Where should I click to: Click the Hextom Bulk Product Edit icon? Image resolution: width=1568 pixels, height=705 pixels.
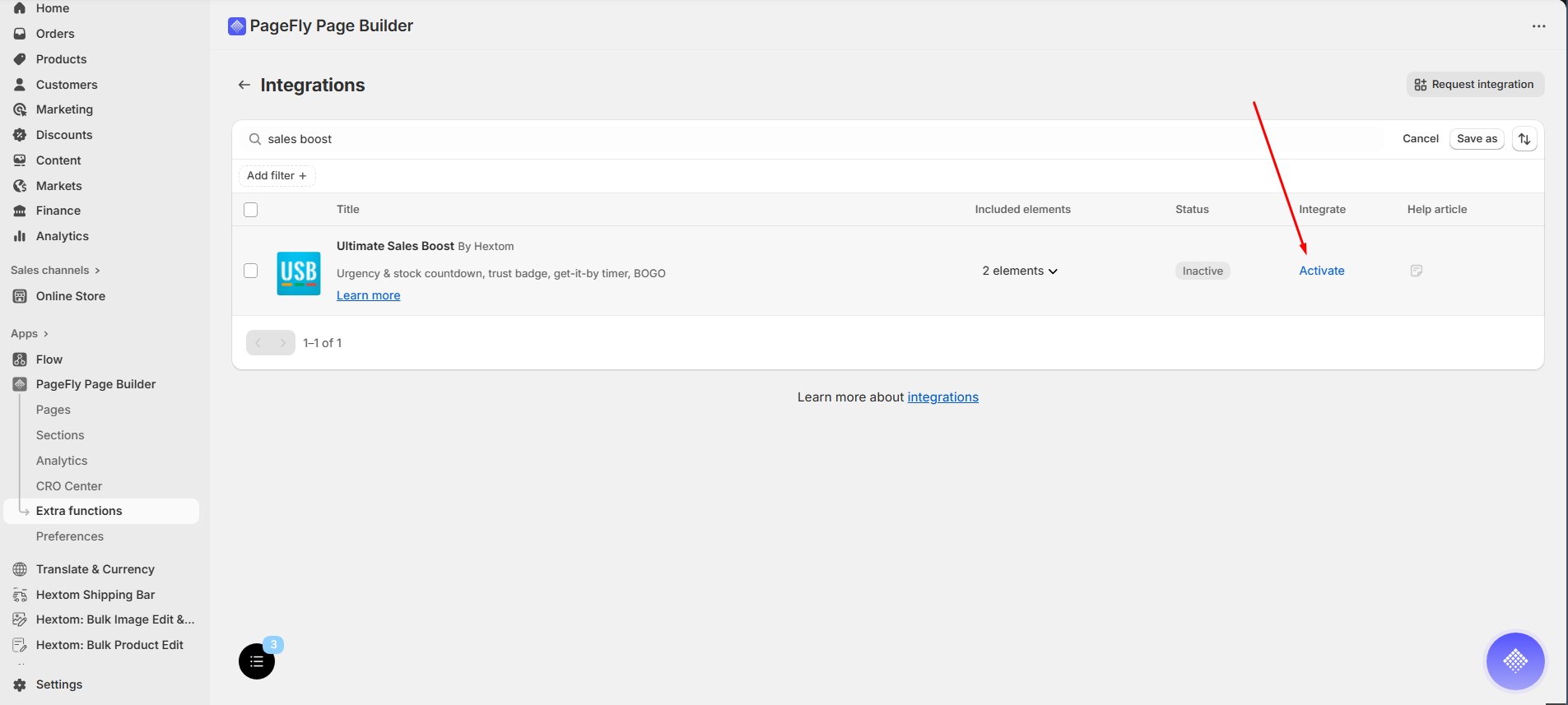pyautogui.click(x=20, y=645)
